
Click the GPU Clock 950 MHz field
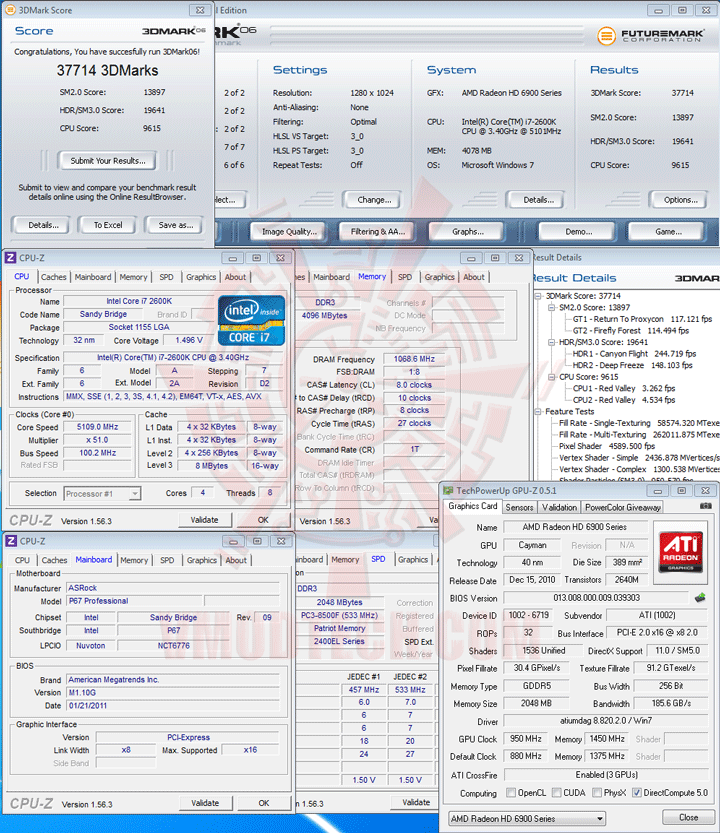(526, 739)
